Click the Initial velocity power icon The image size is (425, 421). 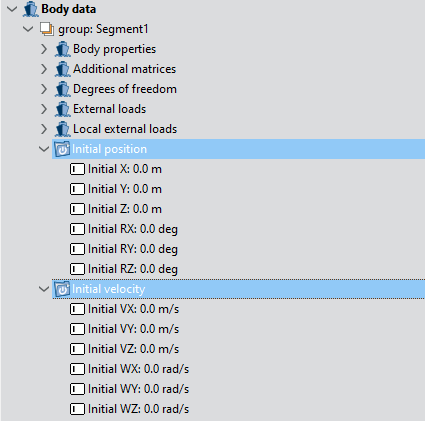62,289
